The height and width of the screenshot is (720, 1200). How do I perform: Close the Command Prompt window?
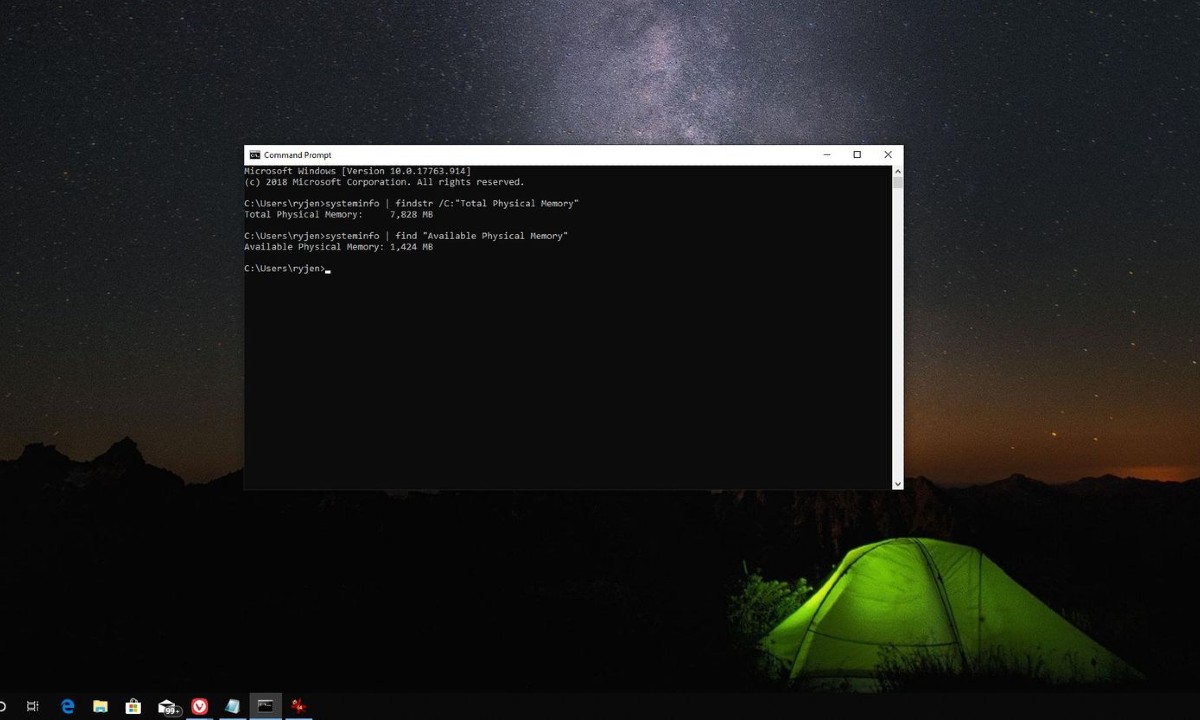(x=887, y=155)
